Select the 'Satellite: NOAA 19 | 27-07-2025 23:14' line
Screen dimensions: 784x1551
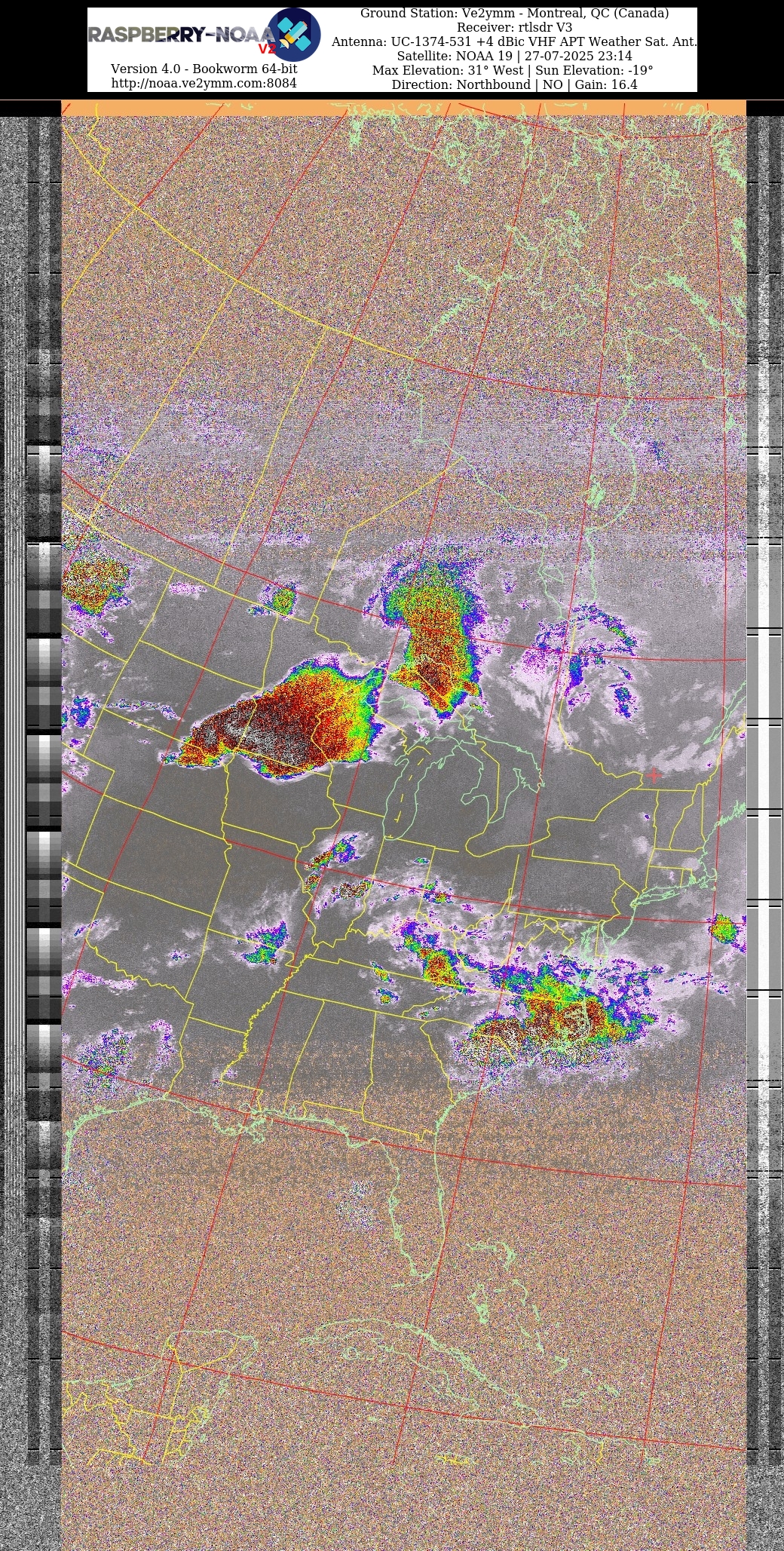[514, 56]
